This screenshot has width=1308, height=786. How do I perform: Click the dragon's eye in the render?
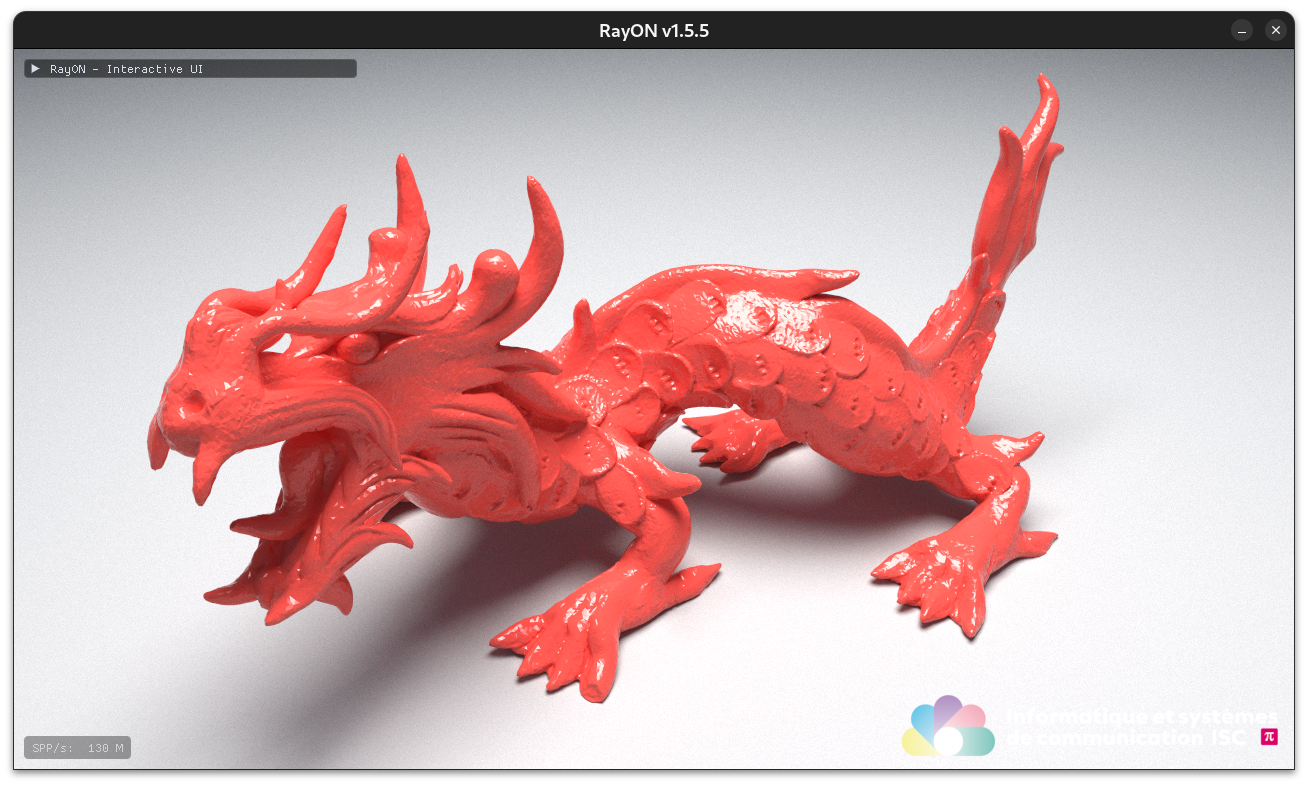point(356,347)
